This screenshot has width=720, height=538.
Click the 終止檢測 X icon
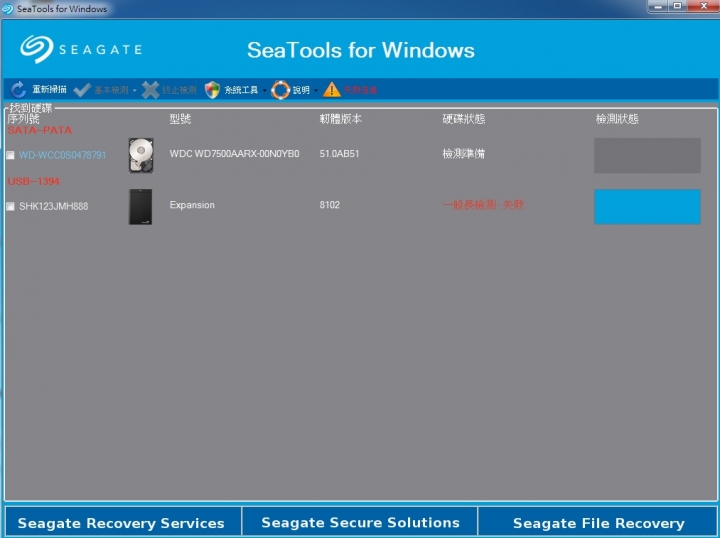[x=150, y=90]
